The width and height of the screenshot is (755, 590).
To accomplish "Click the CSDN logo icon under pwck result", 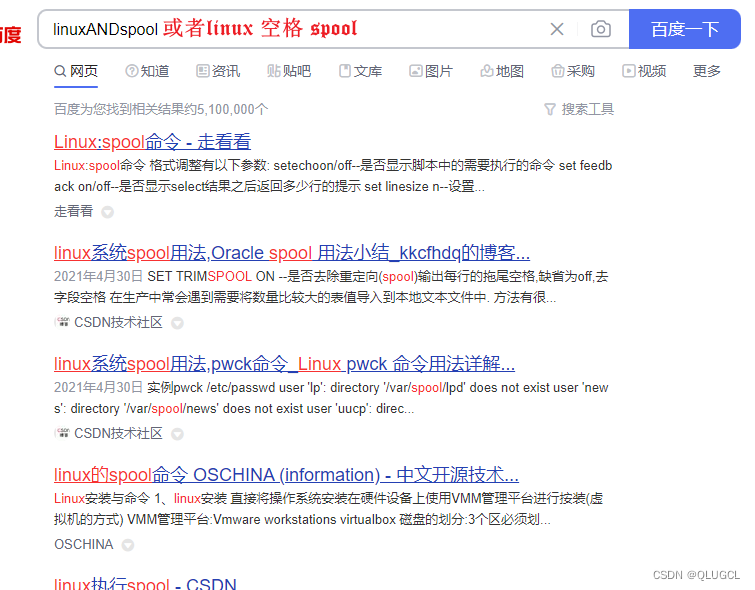I will (62, 433).
